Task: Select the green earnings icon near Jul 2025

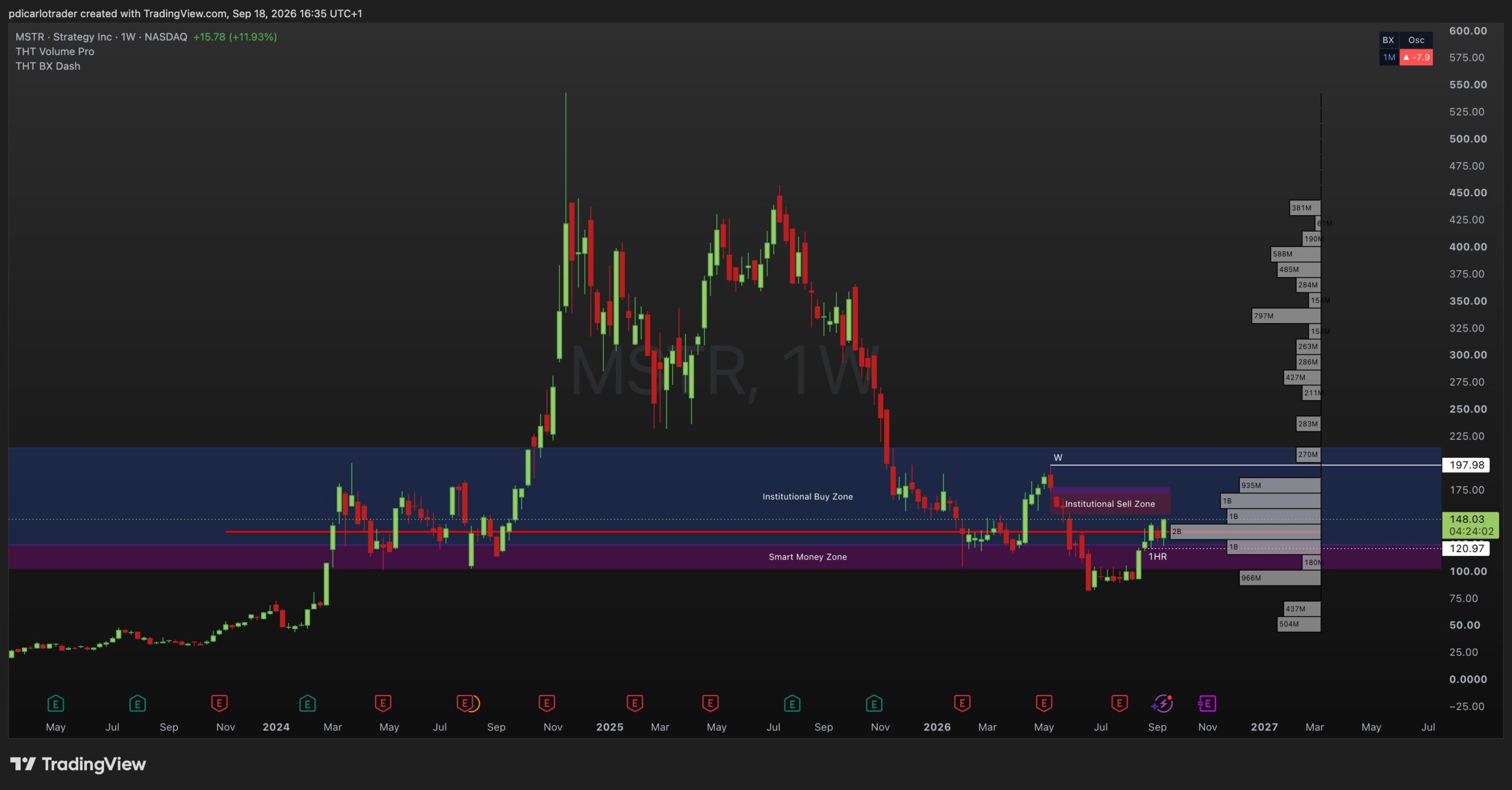Action: click(x=792, y=703)
